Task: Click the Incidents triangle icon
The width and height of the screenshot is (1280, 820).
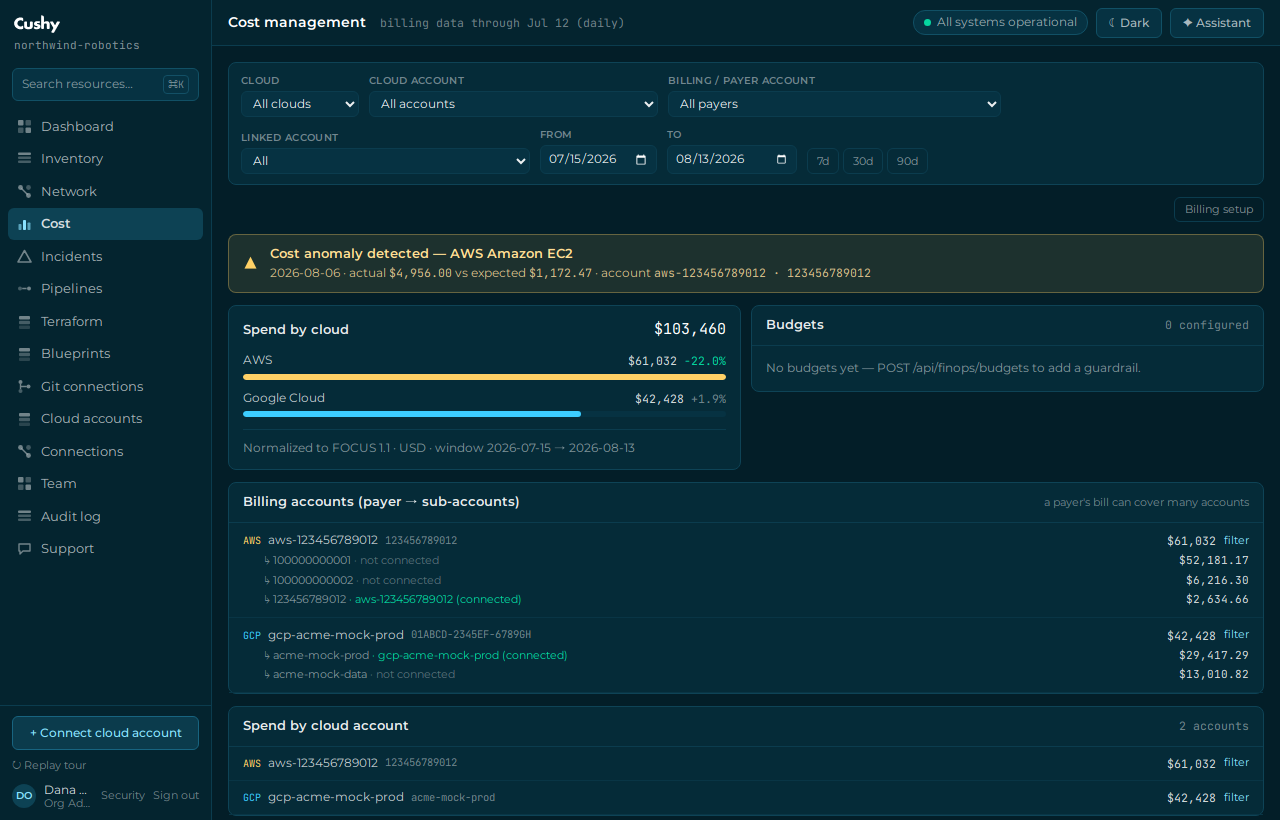Action: point(25,256)
